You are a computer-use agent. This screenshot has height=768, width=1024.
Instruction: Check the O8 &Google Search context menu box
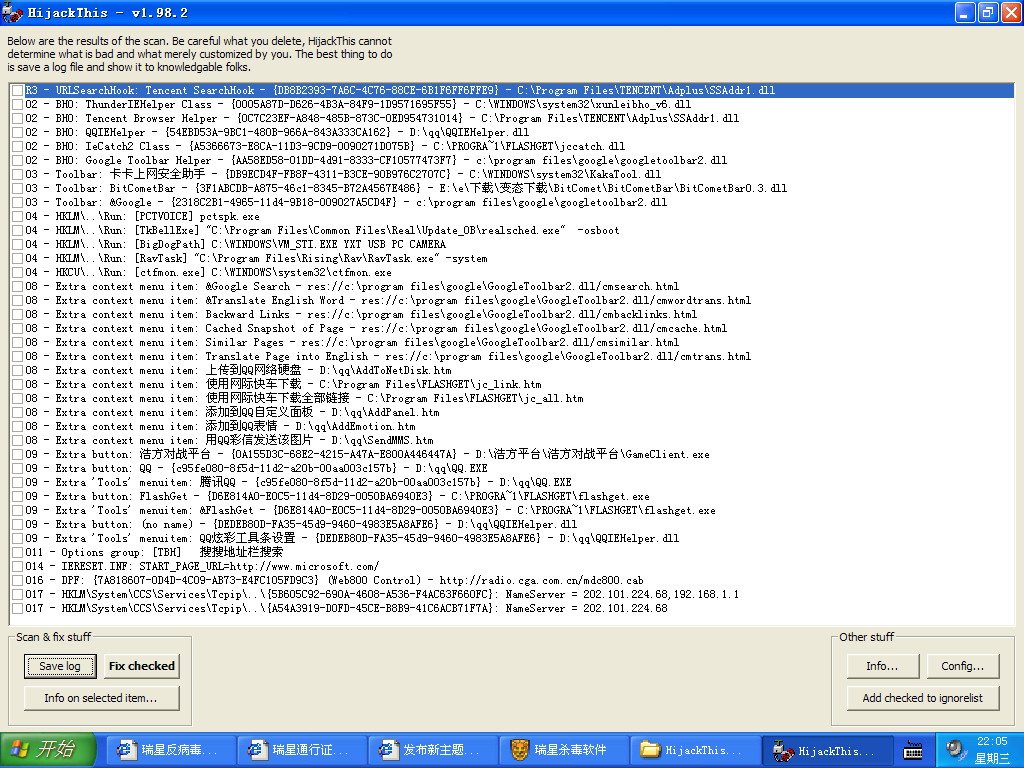tap(18, 287)
